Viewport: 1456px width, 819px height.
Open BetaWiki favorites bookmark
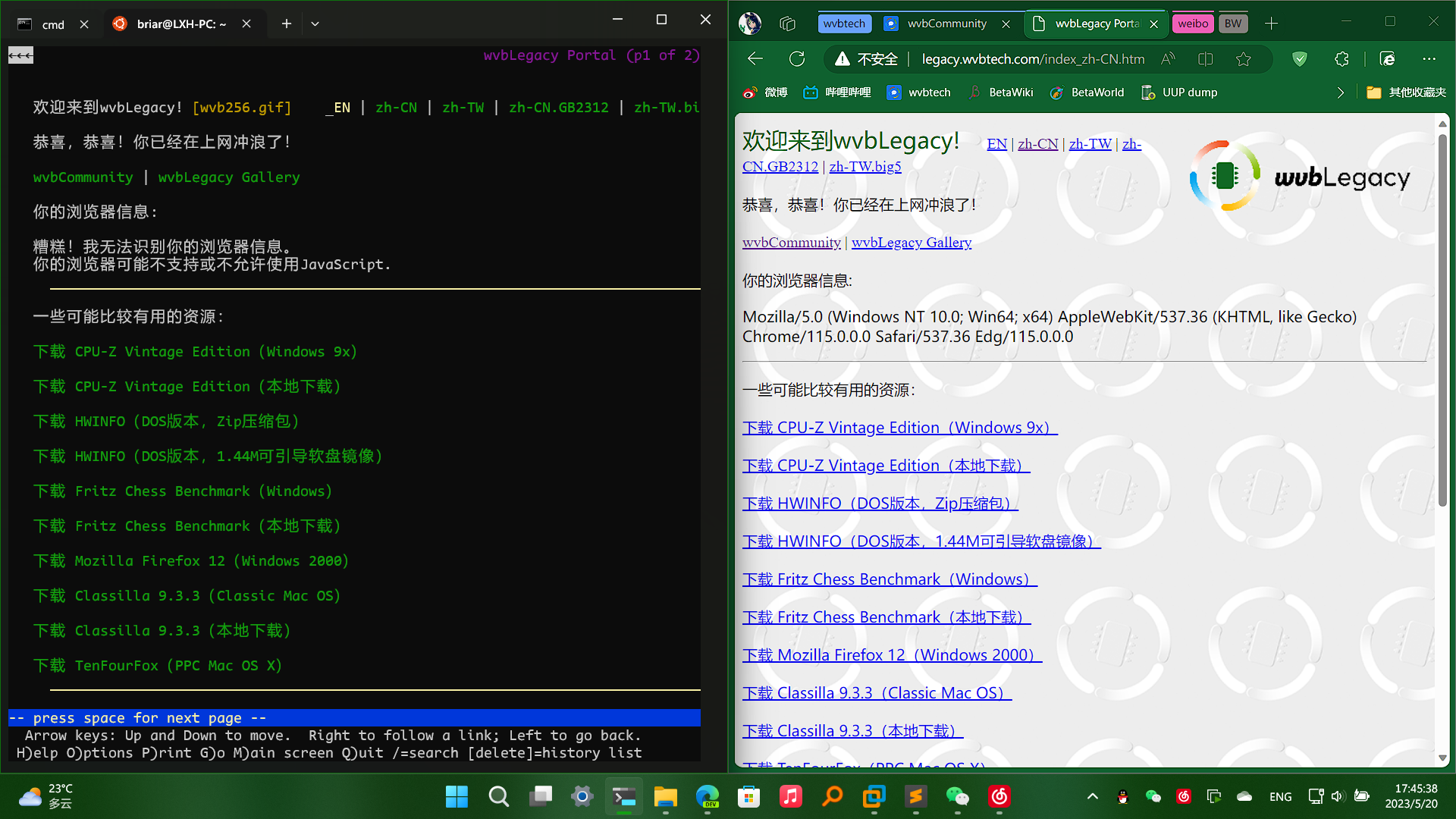point(1000,93)
